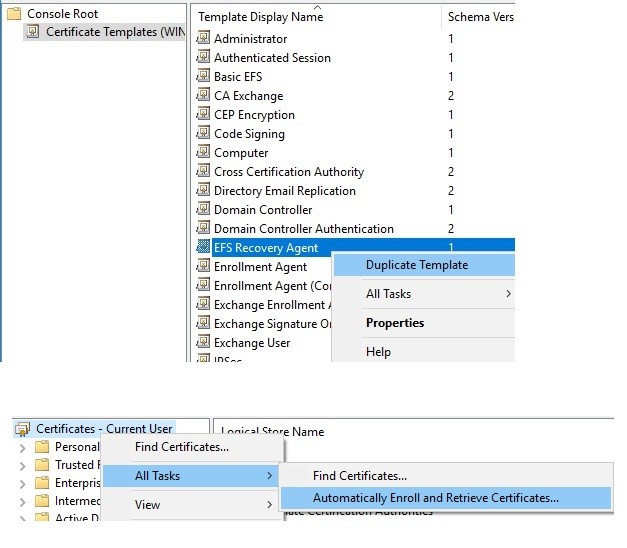Screen dimensions: 627x548
Task: Click the Certificate Templates node icon
Action: [33, 32]
